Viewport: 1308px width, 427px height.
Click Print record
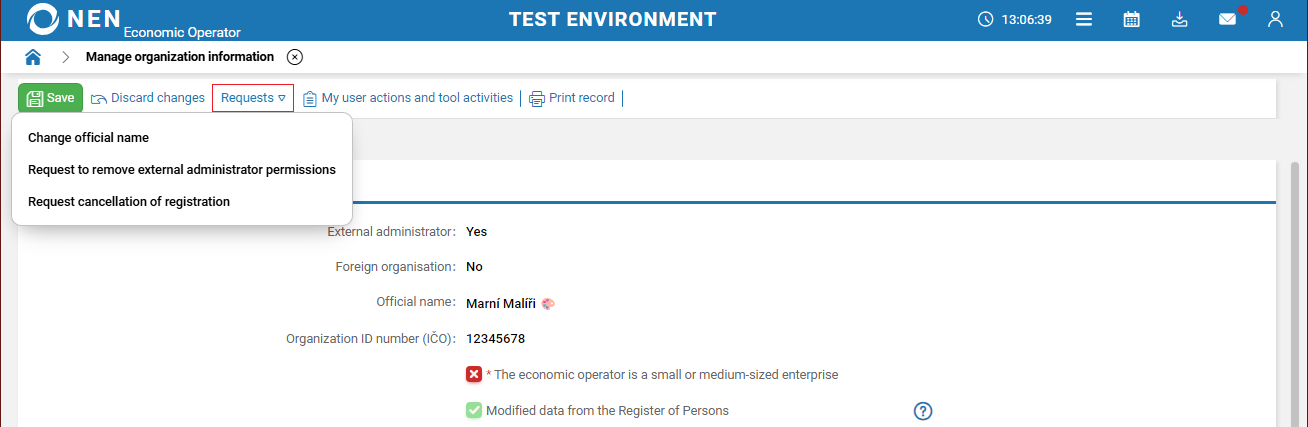coord(572,98)
